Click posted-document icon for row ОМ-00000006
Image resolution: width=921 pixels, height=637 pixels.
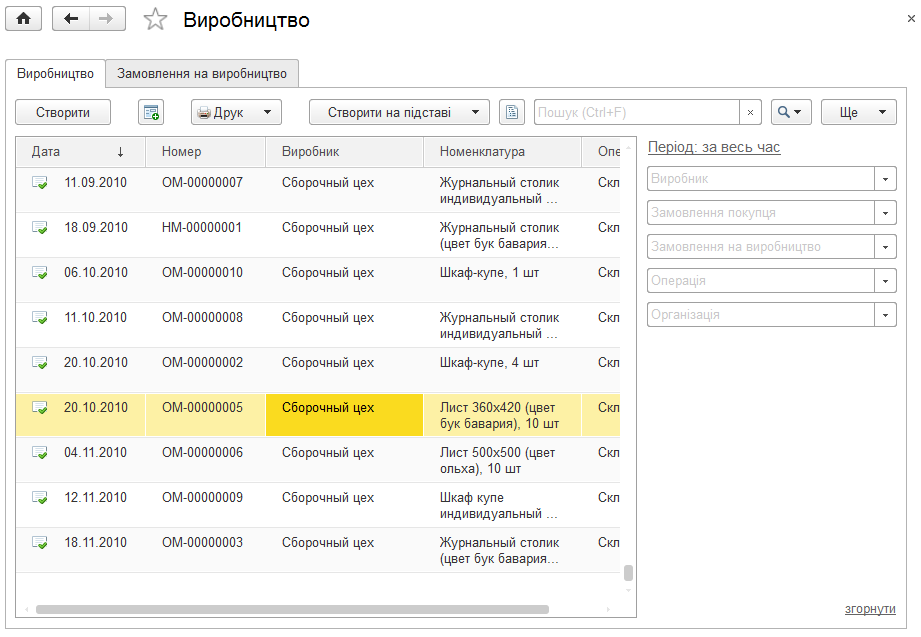pyautogui.click(x=39, y=453)
